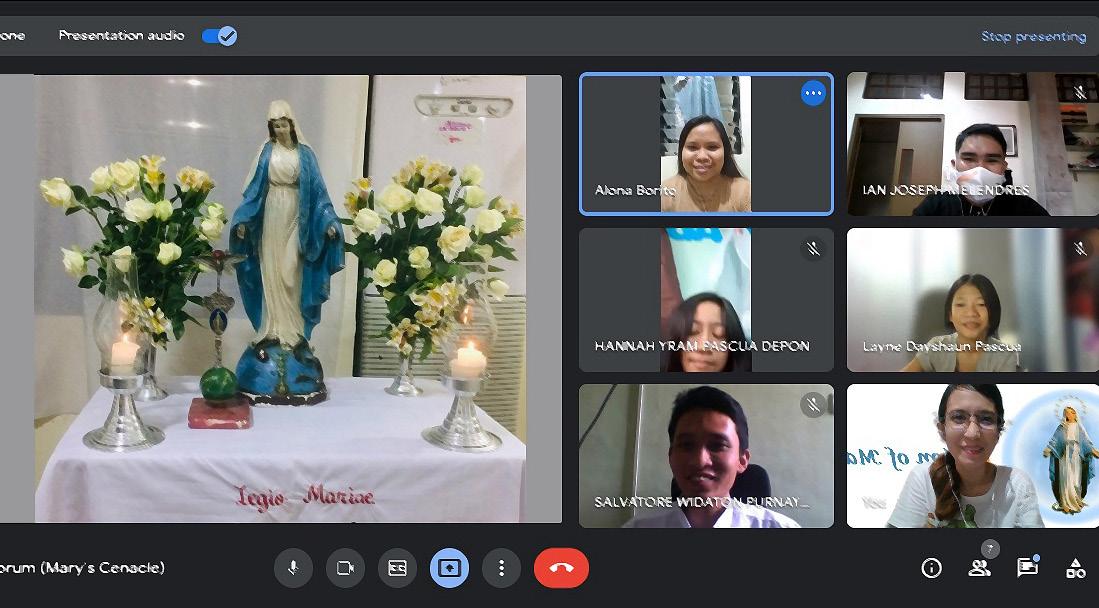Toggle the Presentation audio switch
Screen dimensions: 1099x608
[x=219, y=36]
